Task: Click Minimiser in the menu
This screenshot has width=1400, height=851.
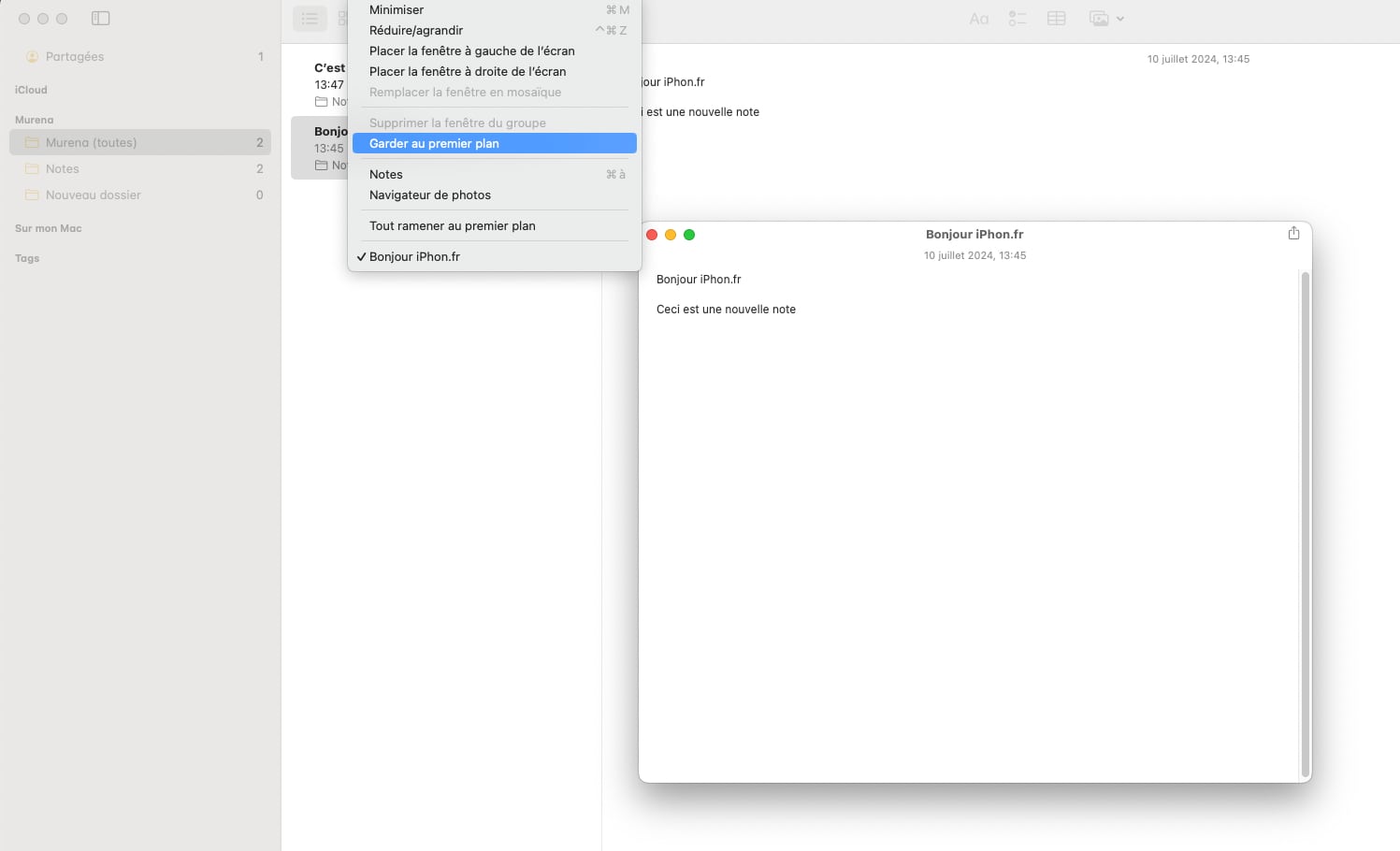Action: (x=495, y=10)
